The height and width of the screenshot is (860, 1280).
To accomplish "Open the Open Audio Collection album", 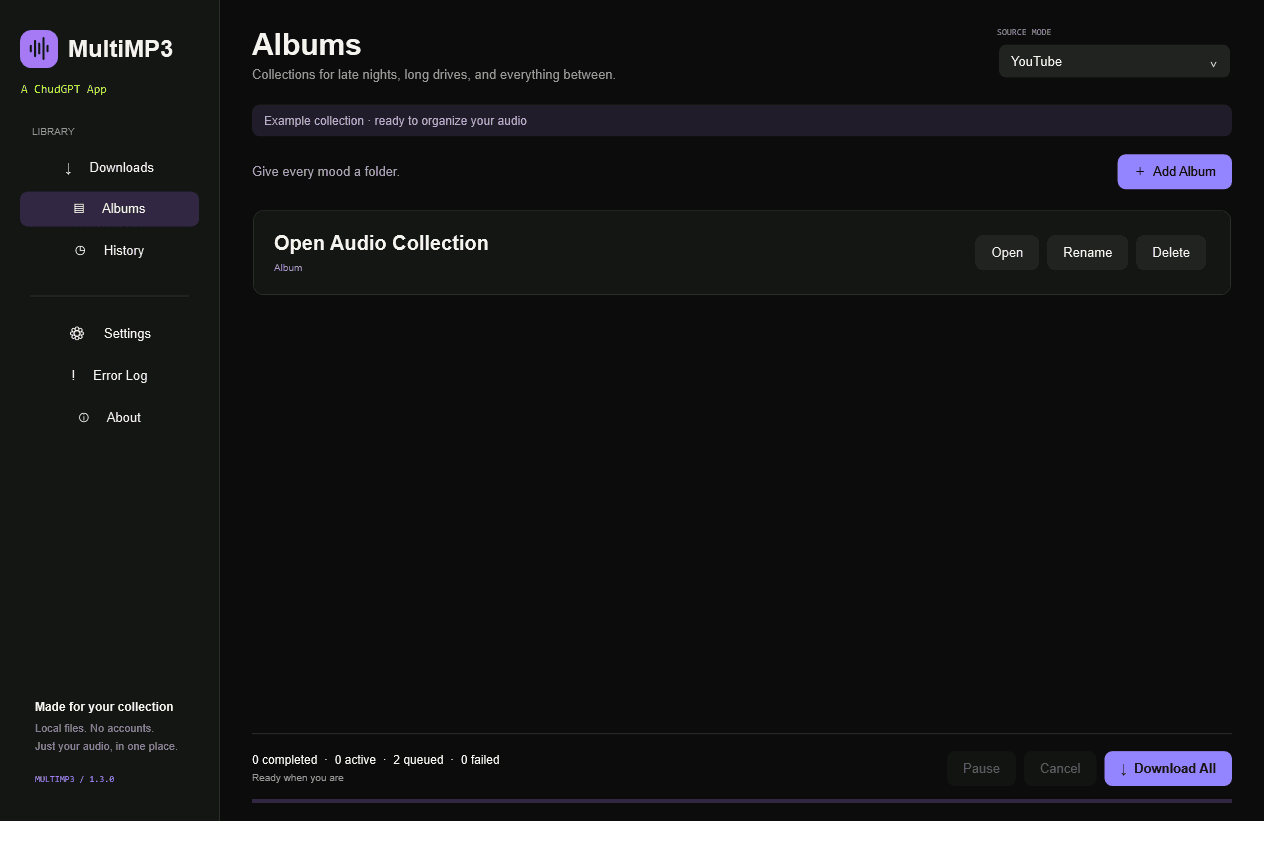I will point(1007,253).
